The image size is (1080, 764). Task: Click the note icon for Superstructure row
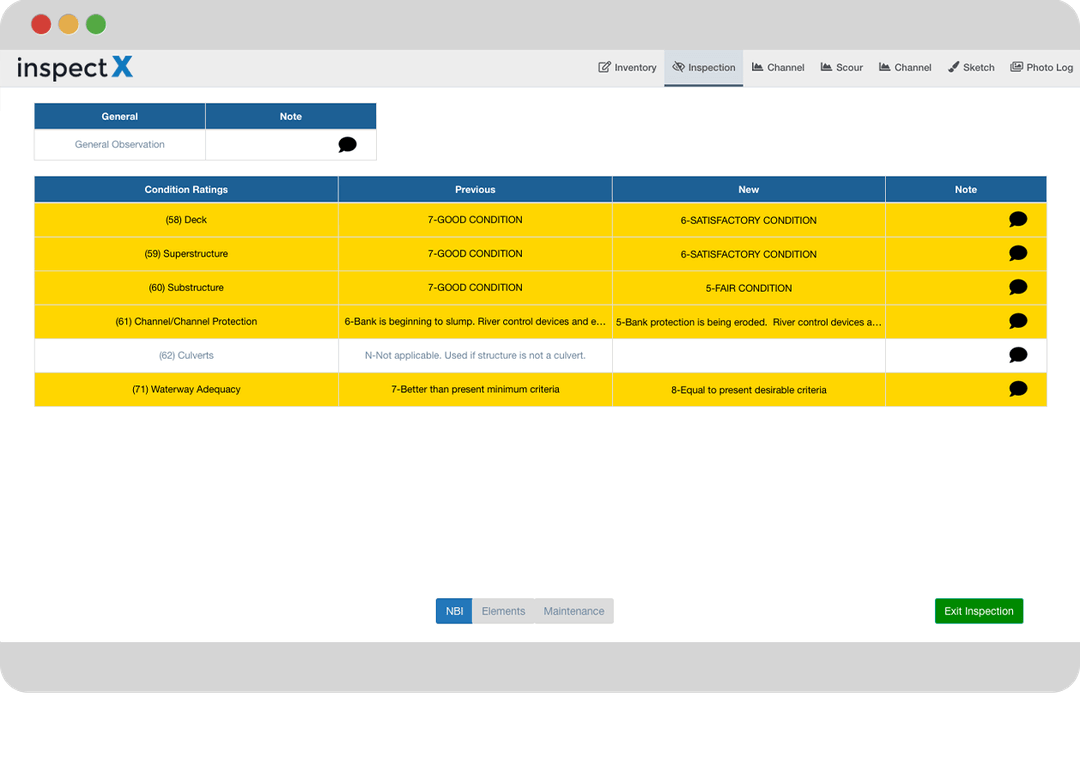1018,253
